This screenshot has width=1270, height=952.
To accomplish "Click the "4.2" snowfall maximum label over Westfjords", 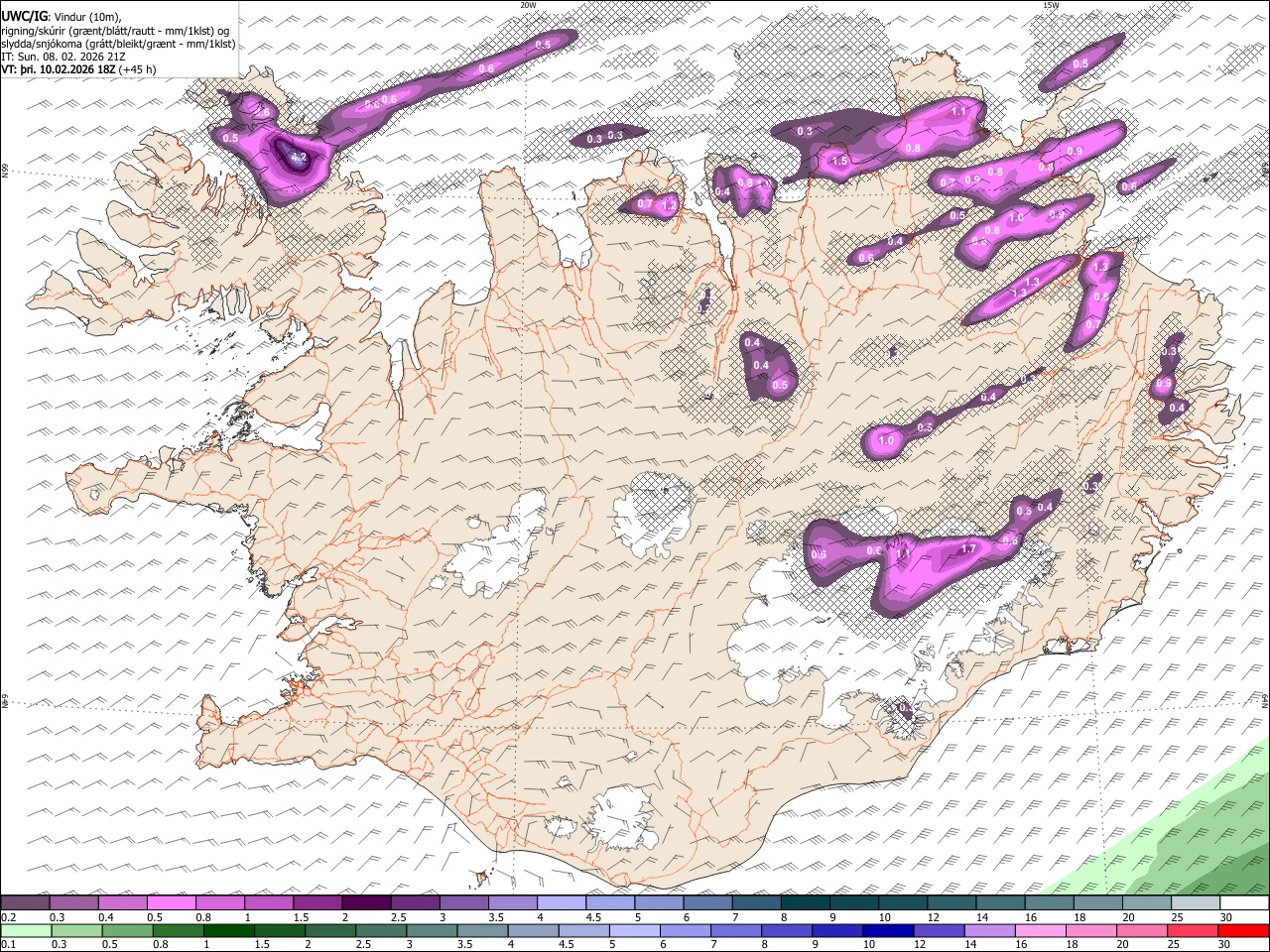I will (x=298, y=157).
